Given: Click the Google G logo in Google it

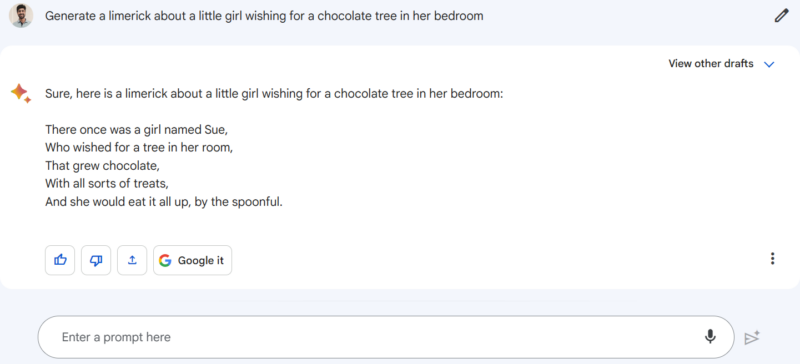Looking at the screenshot, I should [165, 260].
